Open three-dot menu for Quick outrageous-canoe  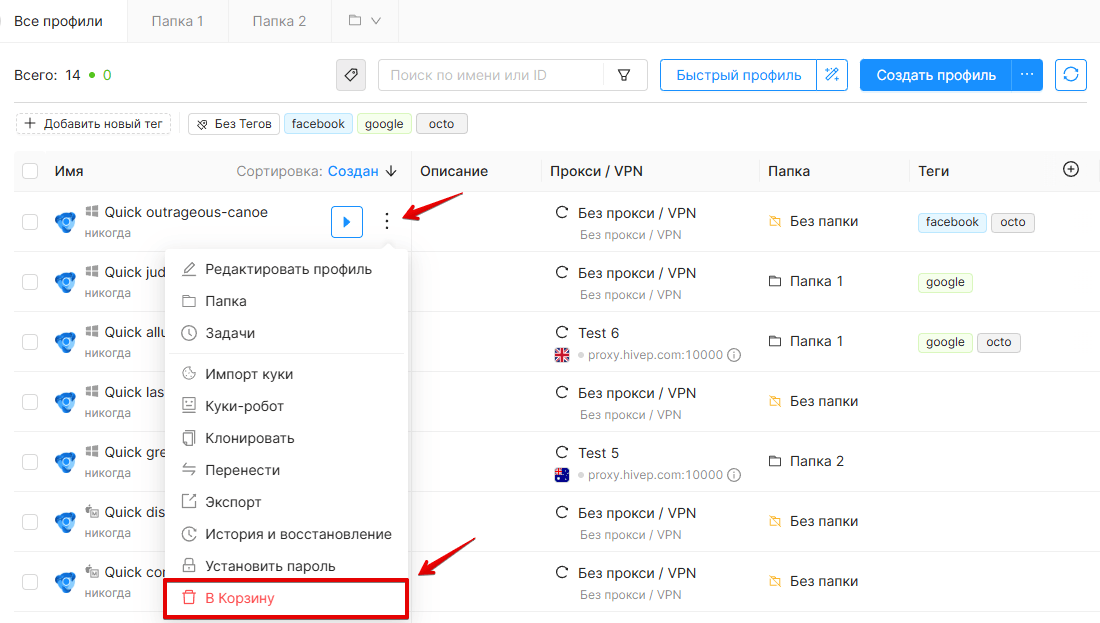(x=387, y=222)
